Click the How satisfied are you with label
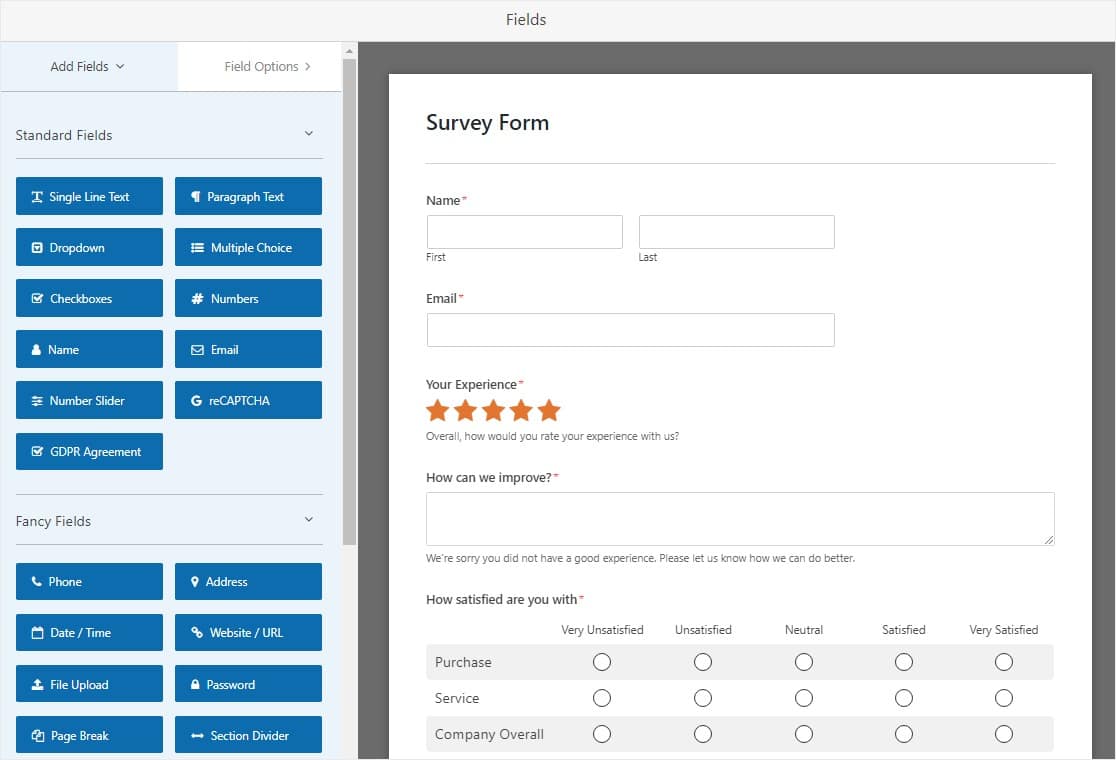Image resolution: width=1116 pixels, height=760 pixels. tap(502, 599)
